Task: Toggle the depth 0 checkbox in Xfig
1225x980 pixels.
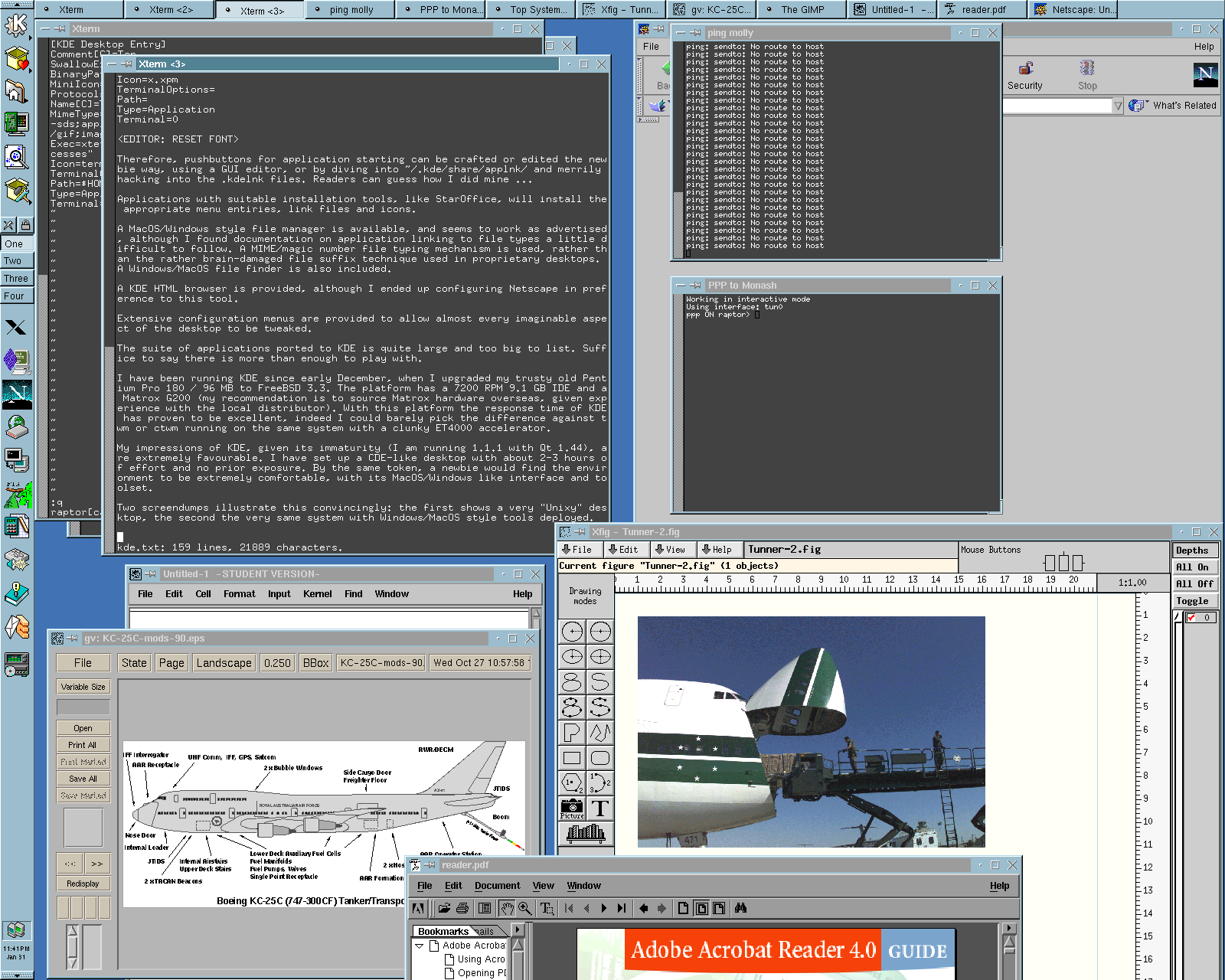Action: coord(1191,617)
